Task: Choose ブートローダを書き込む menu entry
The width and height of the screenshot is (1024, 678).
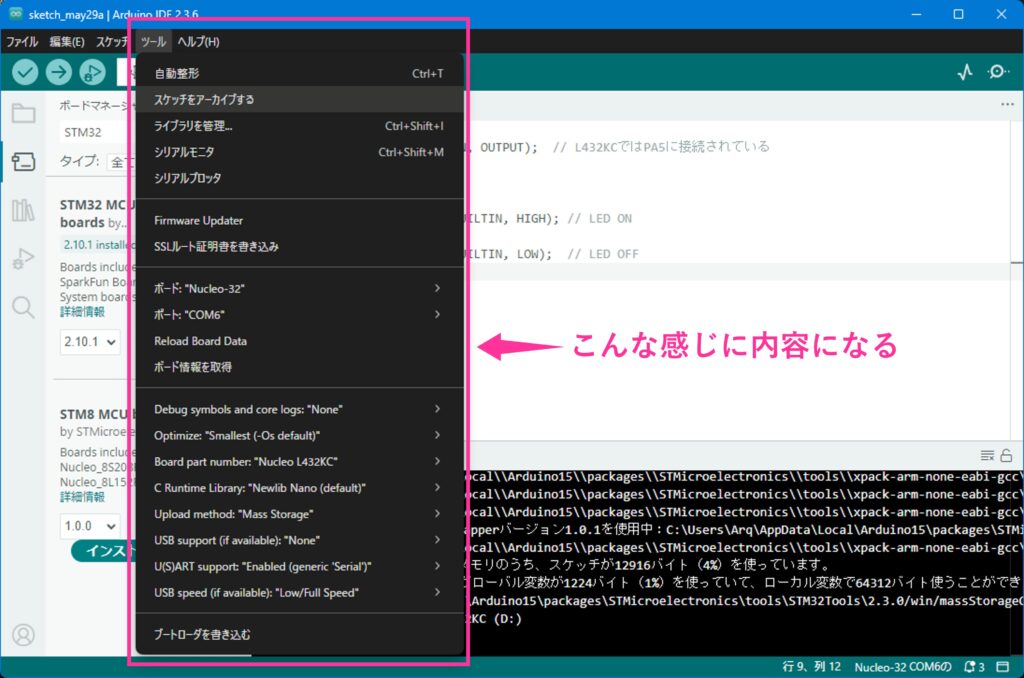Action: [x=299, y=634]
